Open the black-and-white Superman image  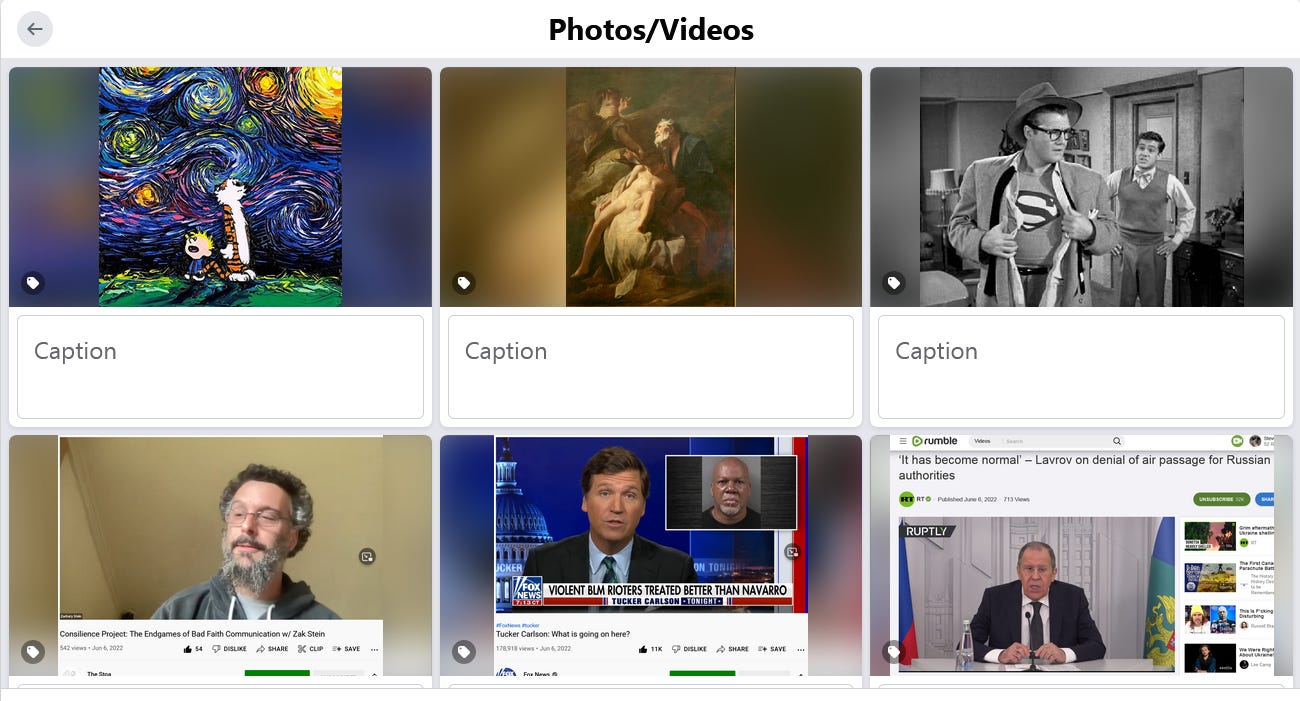click(x=1081, y=187)
